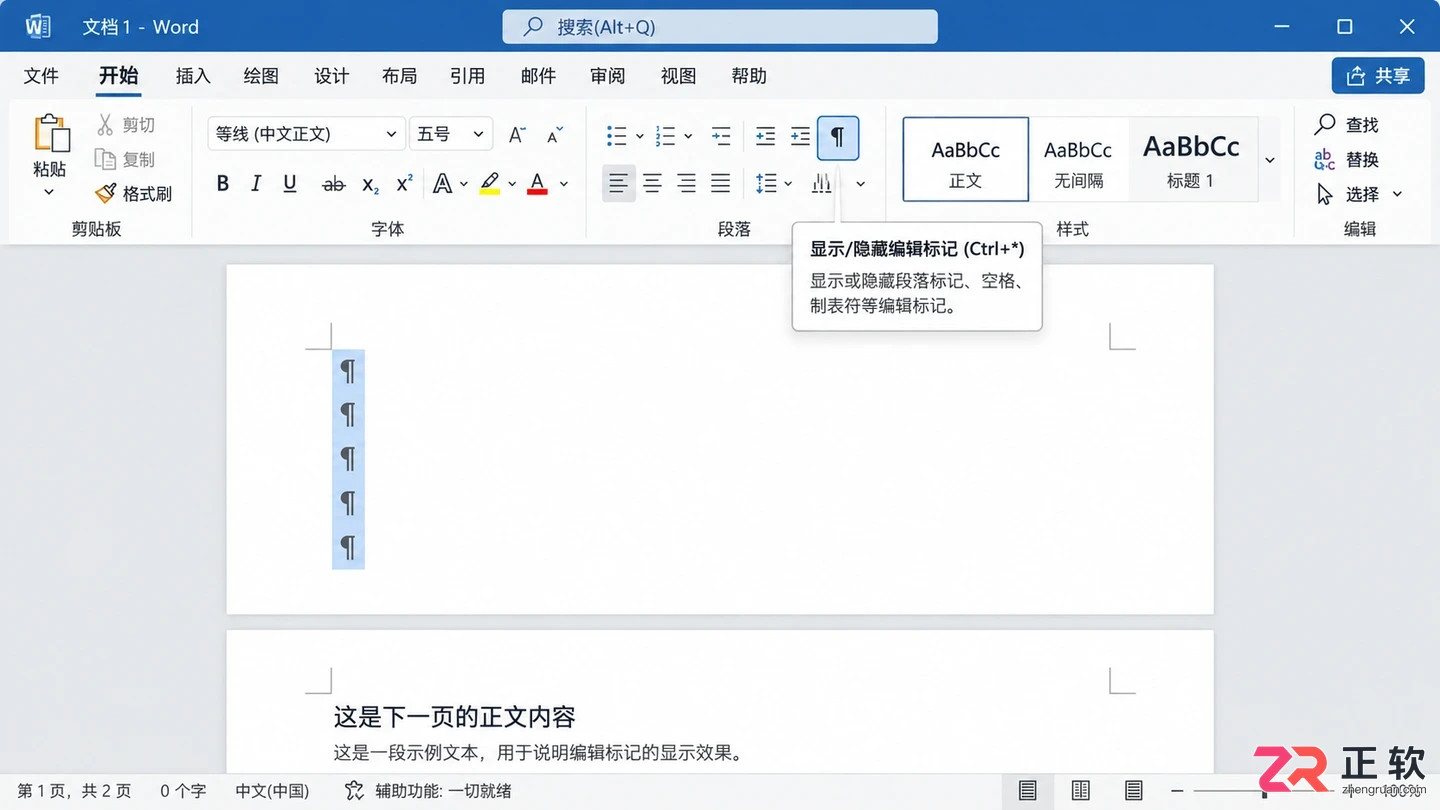Open the 布局 (Layout) ribbon tab
The image size is (1440, 810).
(x=399, y=76)
